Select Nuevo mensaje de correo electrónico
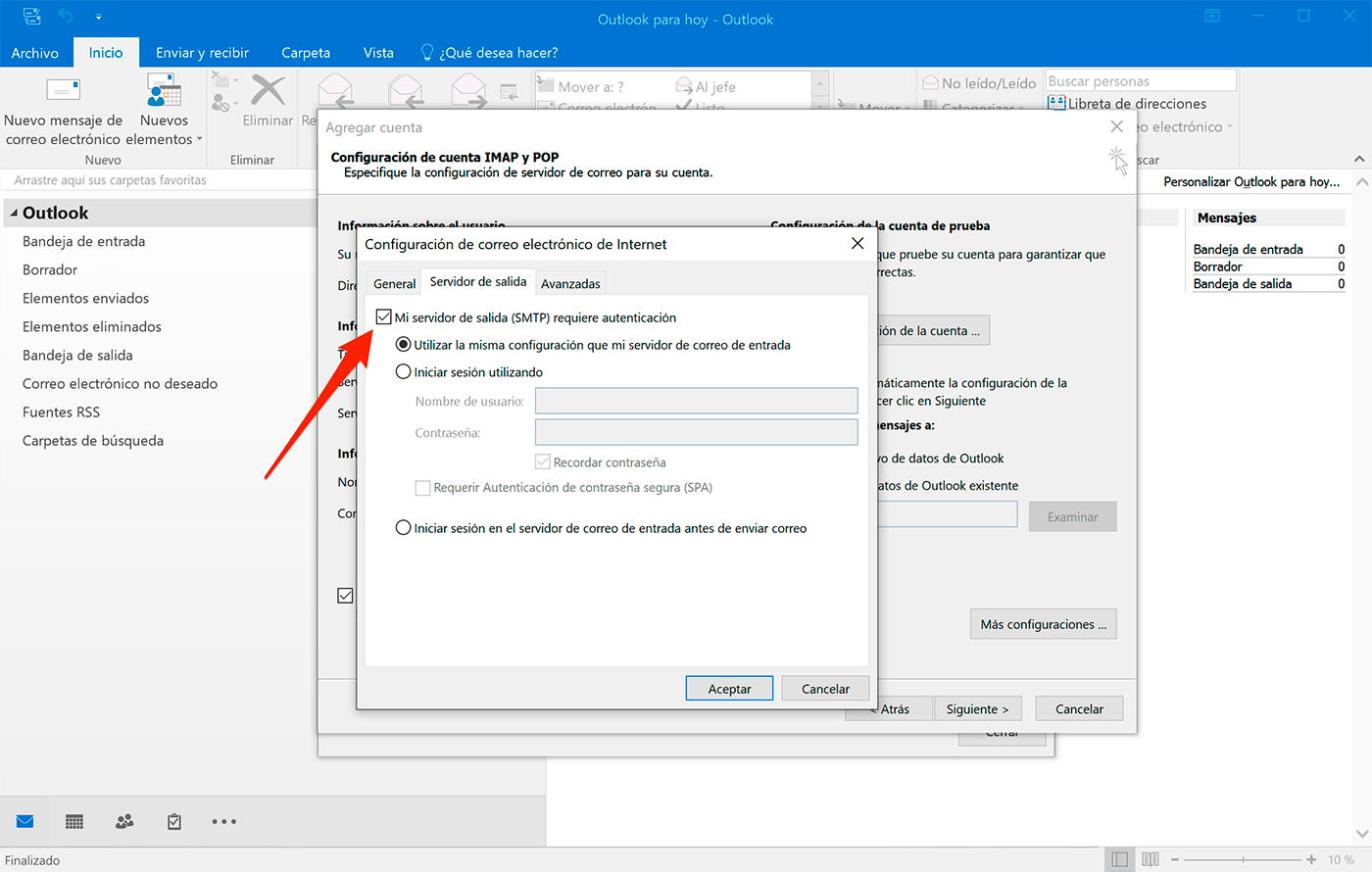The image size is (1372, 872). (x=63, y=108)
